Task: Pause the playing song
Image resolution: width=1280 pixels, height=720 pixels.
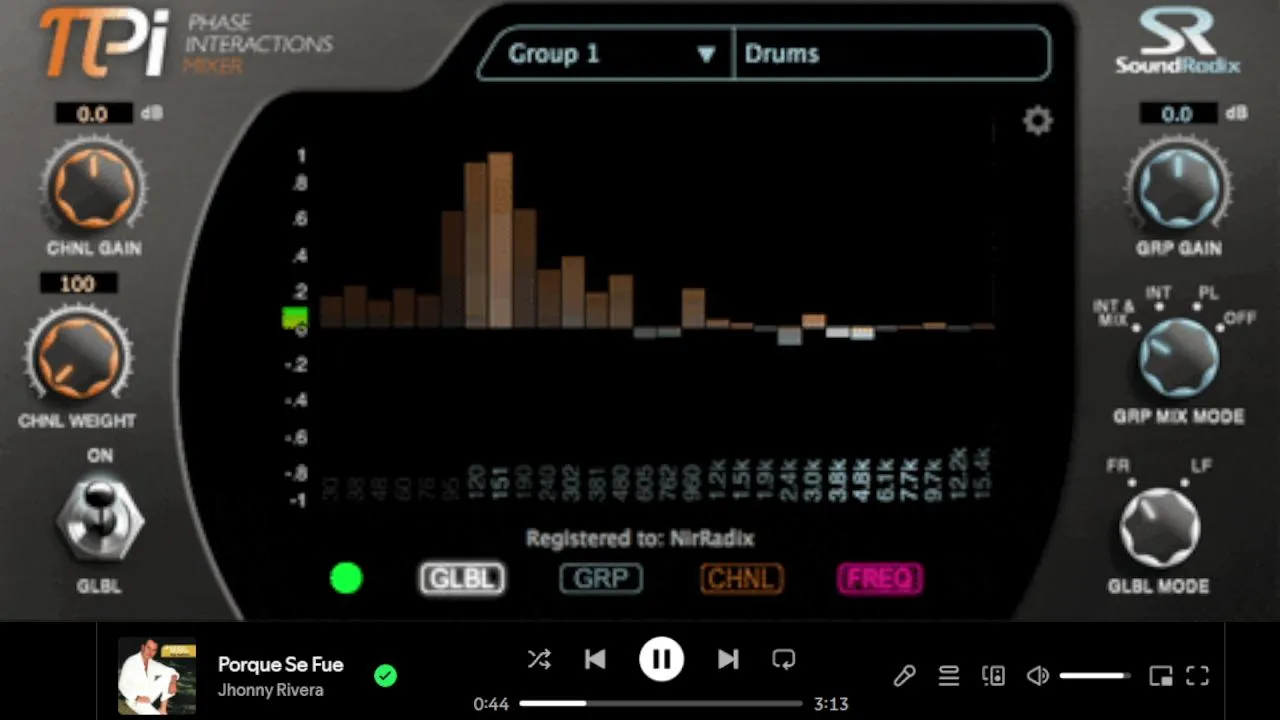Action: coord(661,659)
